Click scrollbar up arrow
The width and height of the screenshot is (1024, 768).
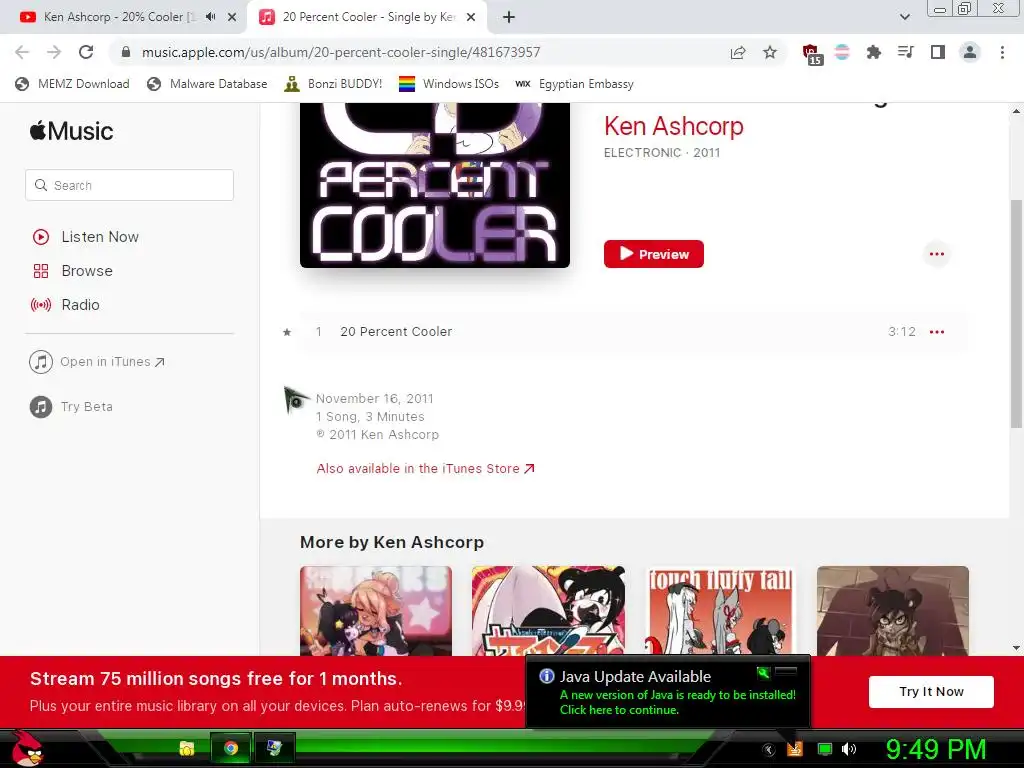pos(1016,111)
